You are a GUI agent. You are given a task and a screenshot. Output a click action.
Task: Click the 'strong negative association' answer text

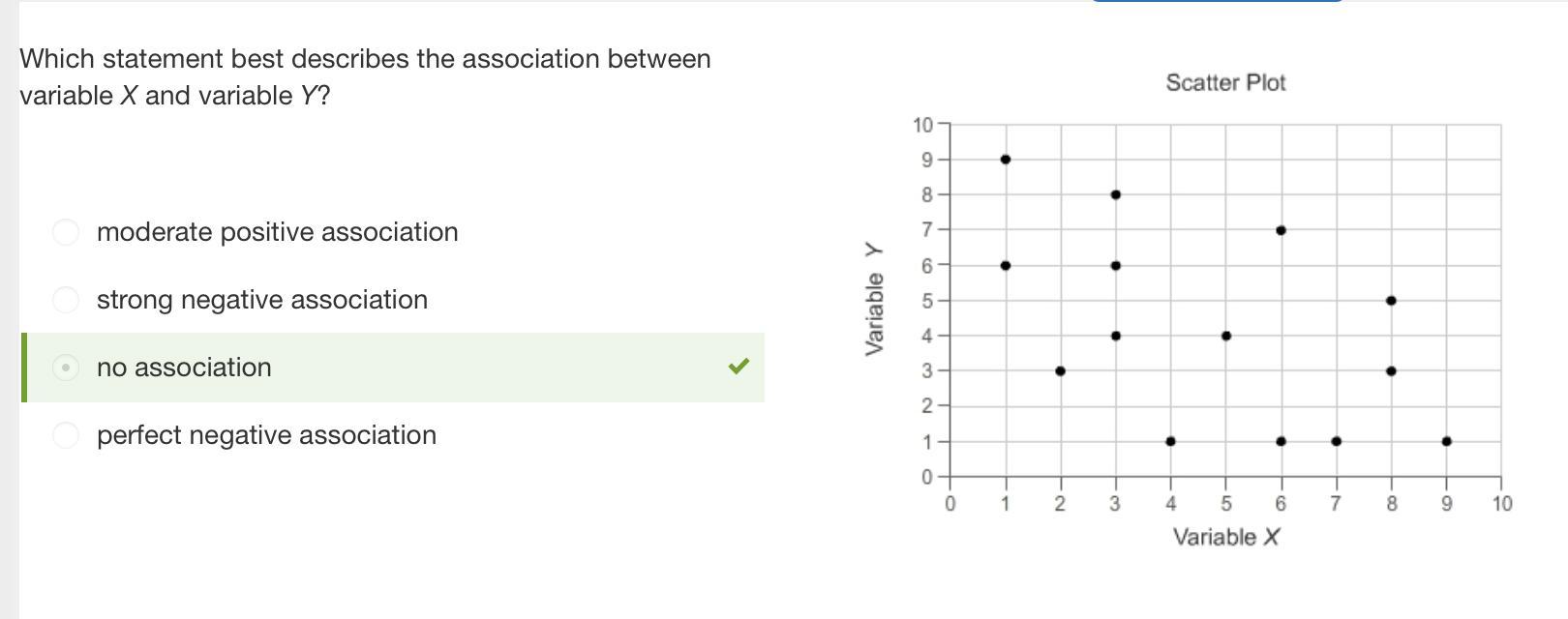click(x=261, y=300)
